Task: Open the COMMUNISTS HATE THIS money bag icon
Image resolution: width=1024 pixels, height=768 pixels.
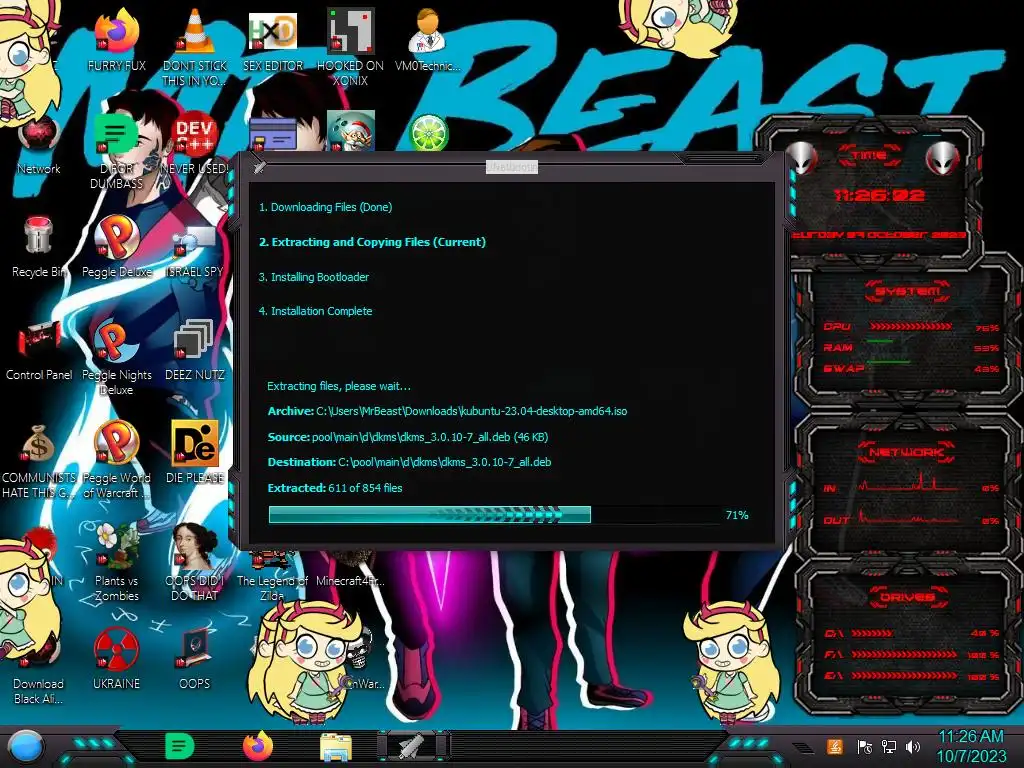Action: tap(39, 460)
